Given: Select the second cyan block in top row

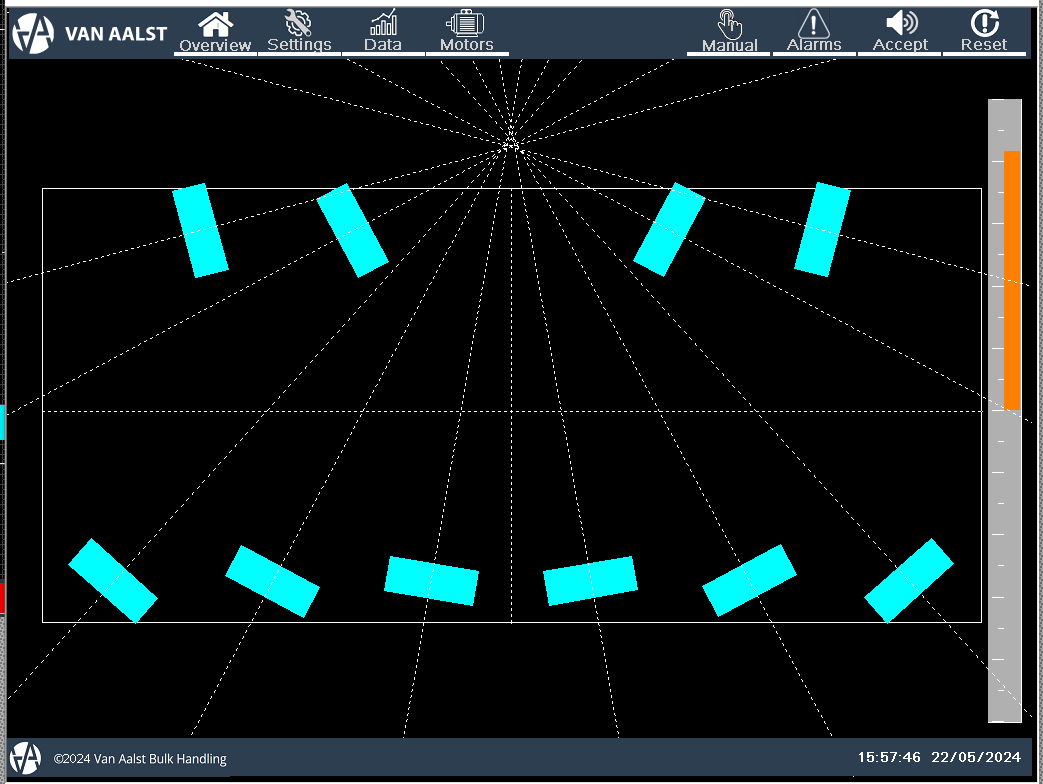Looking at the screenshot, I should point(352,230).
